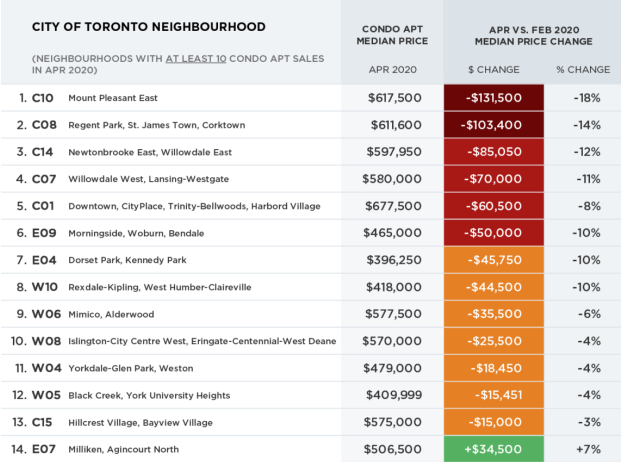621x462 pixels.
Task: Select the $409,999 Black Creek price
Action: tap(394, 395)
